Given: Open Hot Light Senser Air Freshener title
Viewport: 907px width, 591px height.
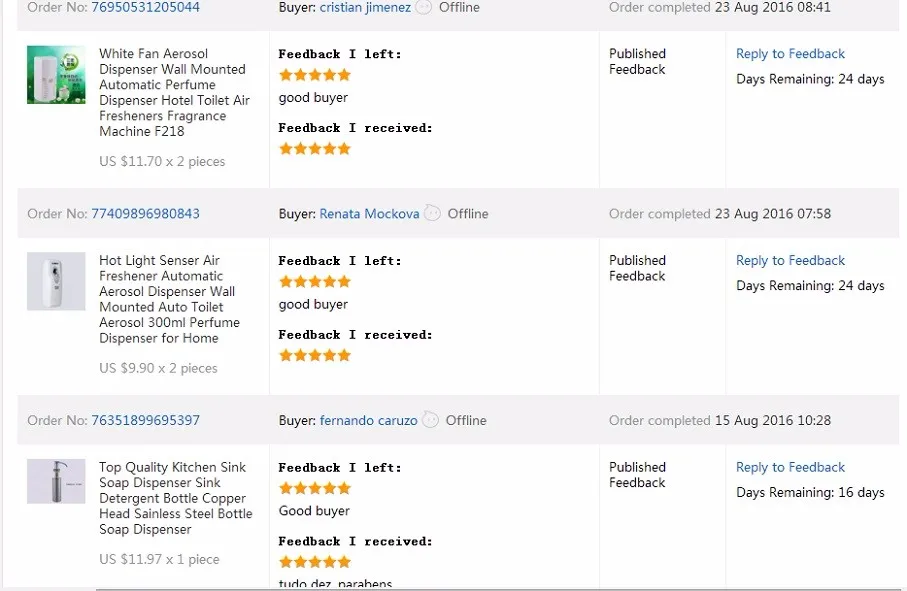Looking at the screenshot, I should pos(169,299).
